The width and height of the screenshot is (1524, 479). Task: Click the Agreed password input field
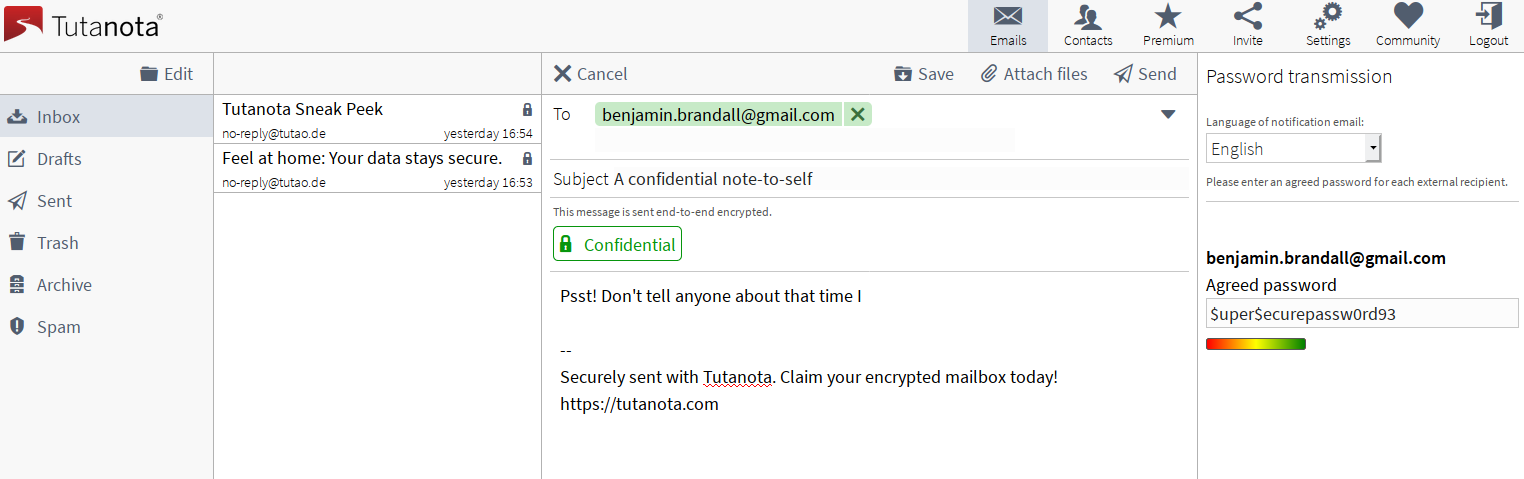click(1362, 314)
